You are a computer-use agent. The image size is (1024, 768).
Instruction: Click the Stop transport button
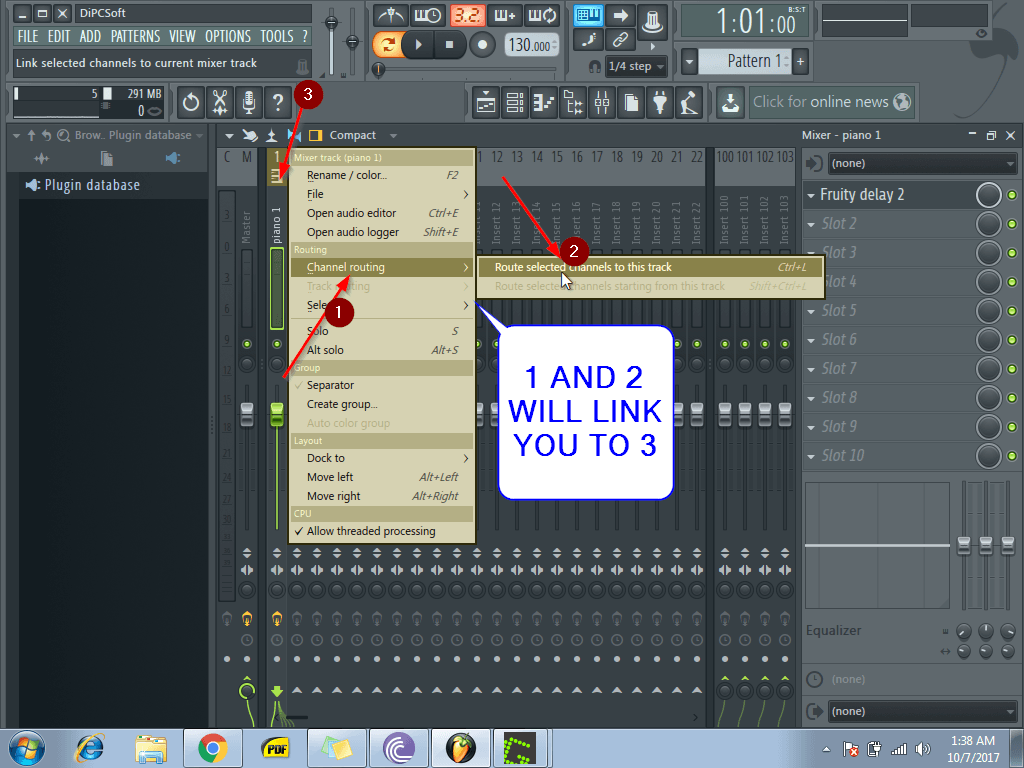tap(449, 45)
